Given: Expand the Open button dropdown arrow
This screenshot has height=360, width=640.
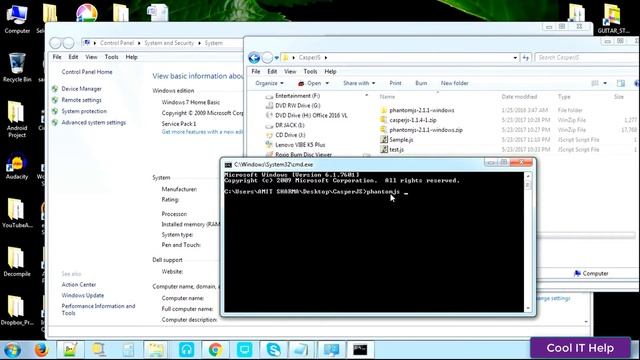Looking at the screenshot, I should coord(327,83).
